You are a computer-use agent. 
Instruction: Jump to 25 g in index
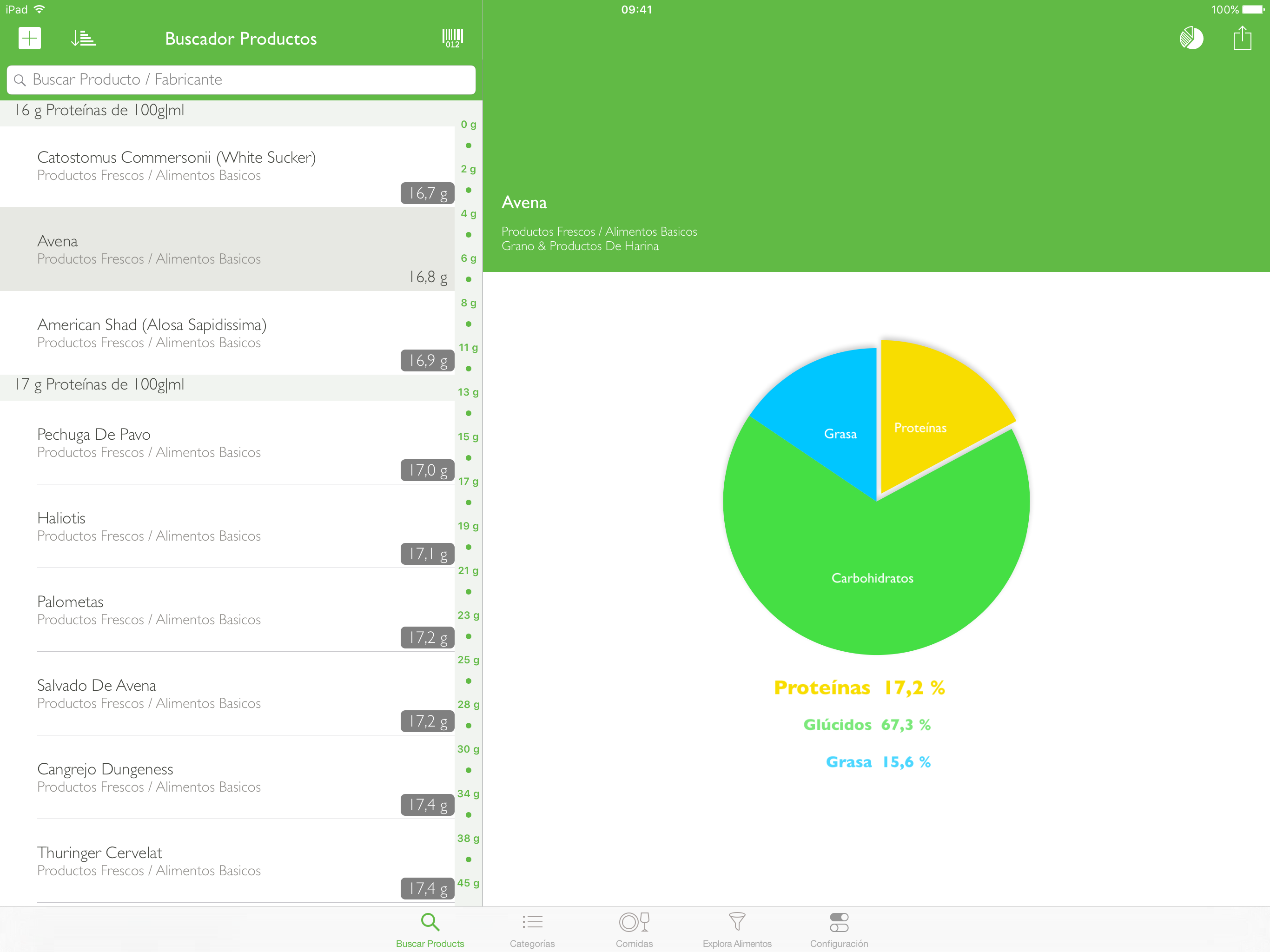coord(469,661)
